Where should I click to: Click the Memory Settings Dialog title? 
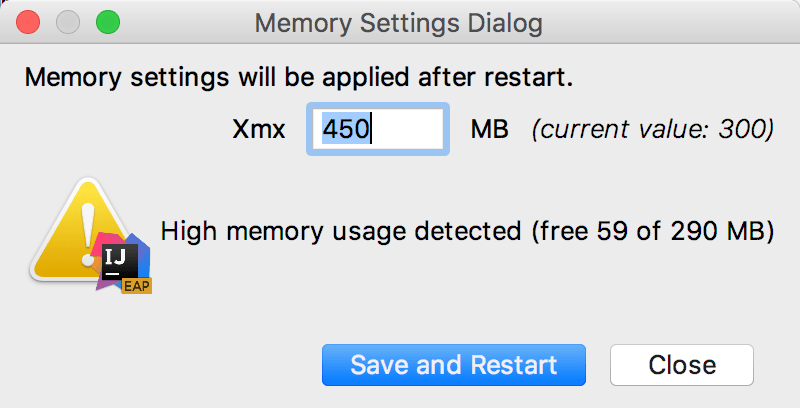[x=399, y=21]
